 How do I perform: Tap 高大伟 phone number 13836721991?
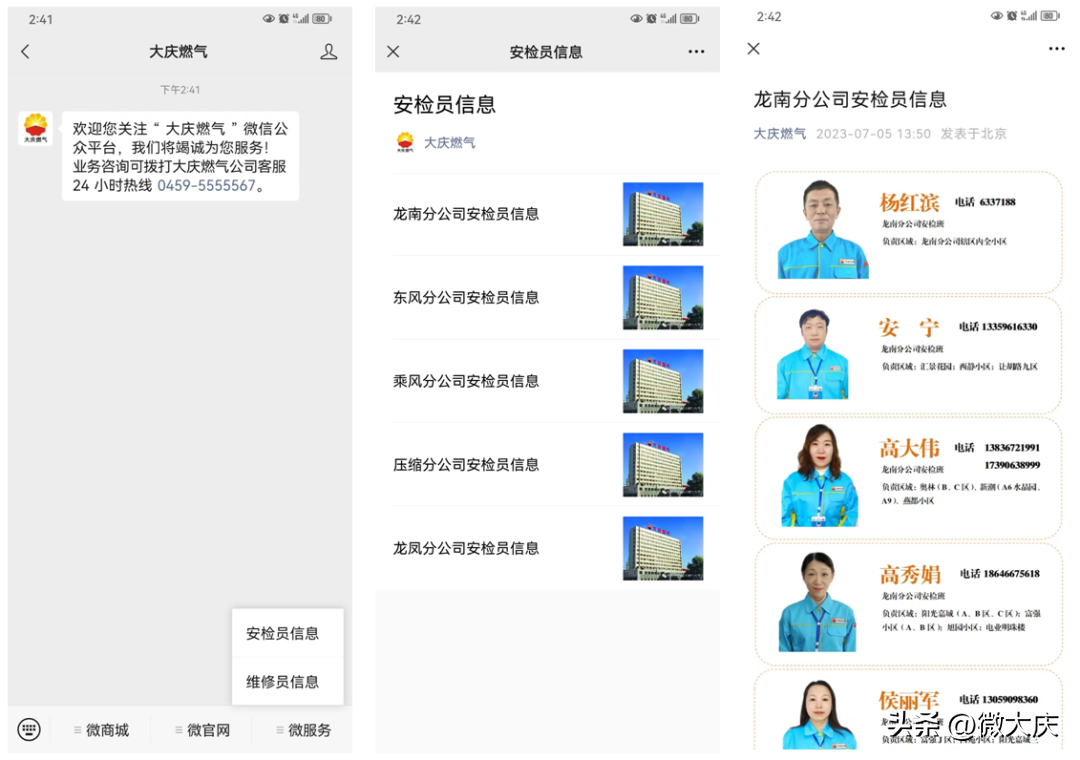1012,447
